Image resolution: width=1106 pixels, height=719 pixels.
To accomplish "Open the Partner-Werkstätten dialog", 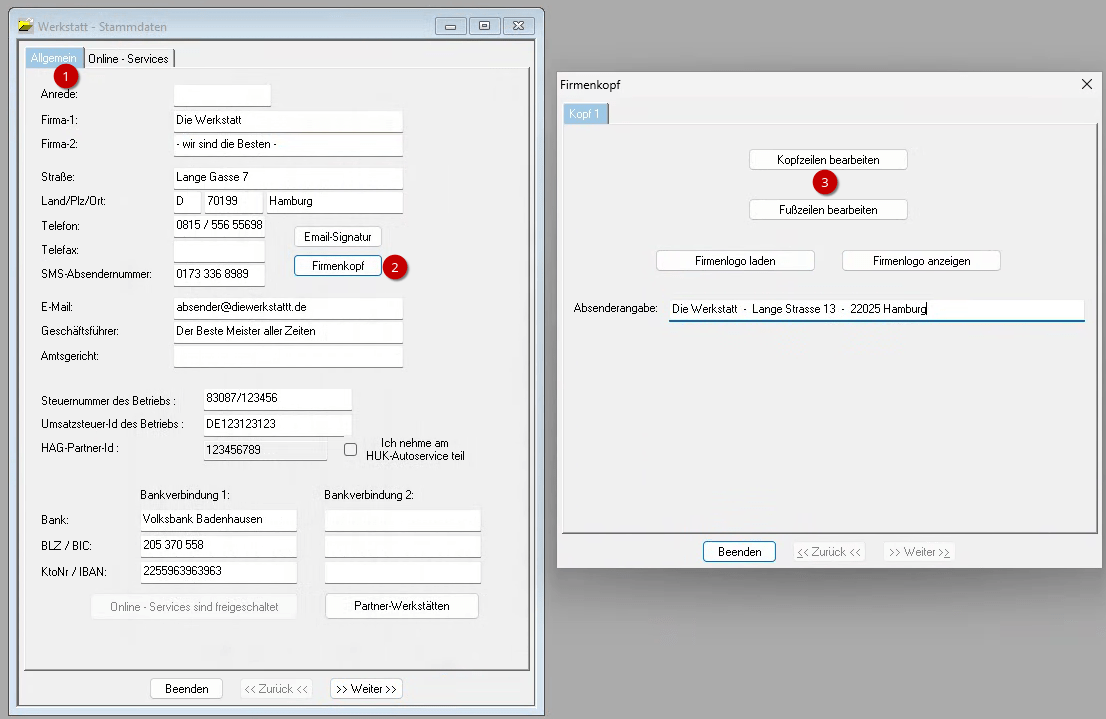I will (402, 606).
